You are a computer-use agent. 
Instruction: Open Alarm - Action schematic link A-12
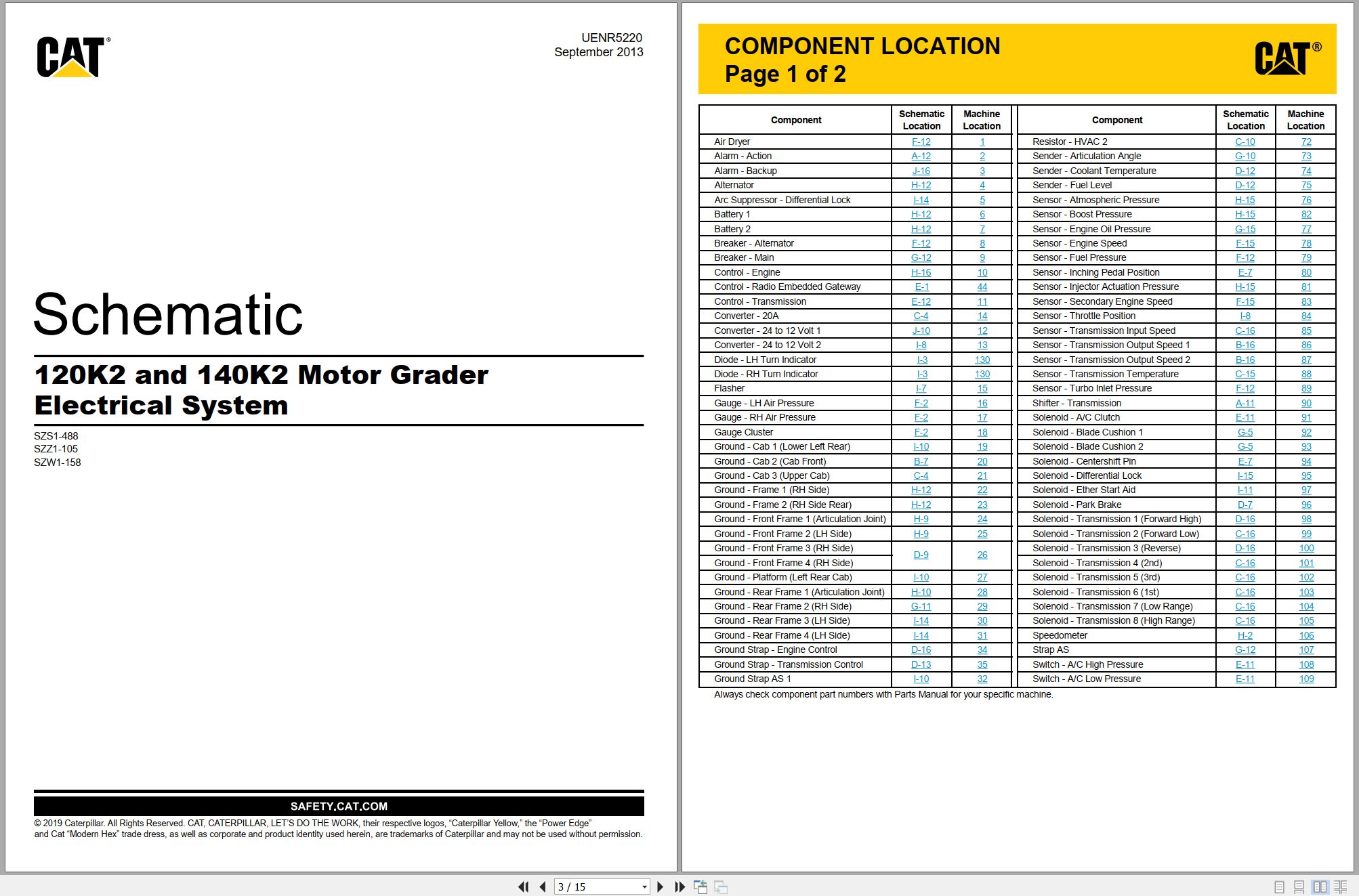921,156
